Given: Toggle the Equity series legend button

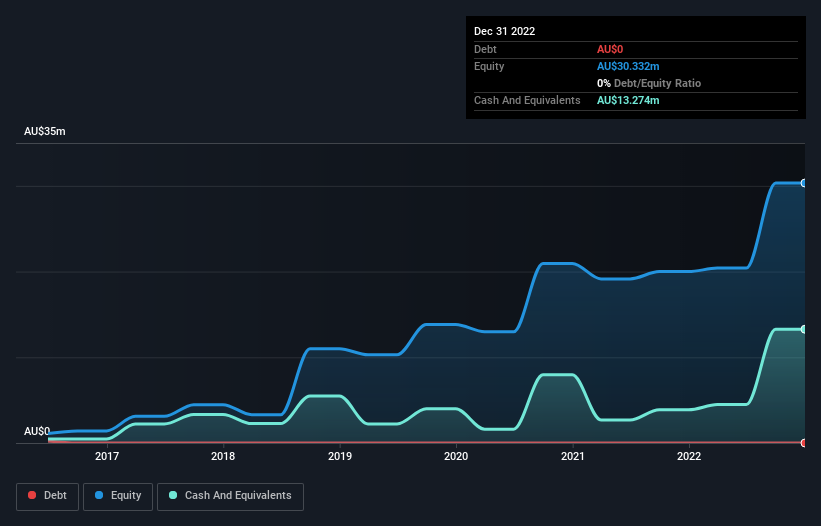Looking at the screenshot, I should 118,496.
